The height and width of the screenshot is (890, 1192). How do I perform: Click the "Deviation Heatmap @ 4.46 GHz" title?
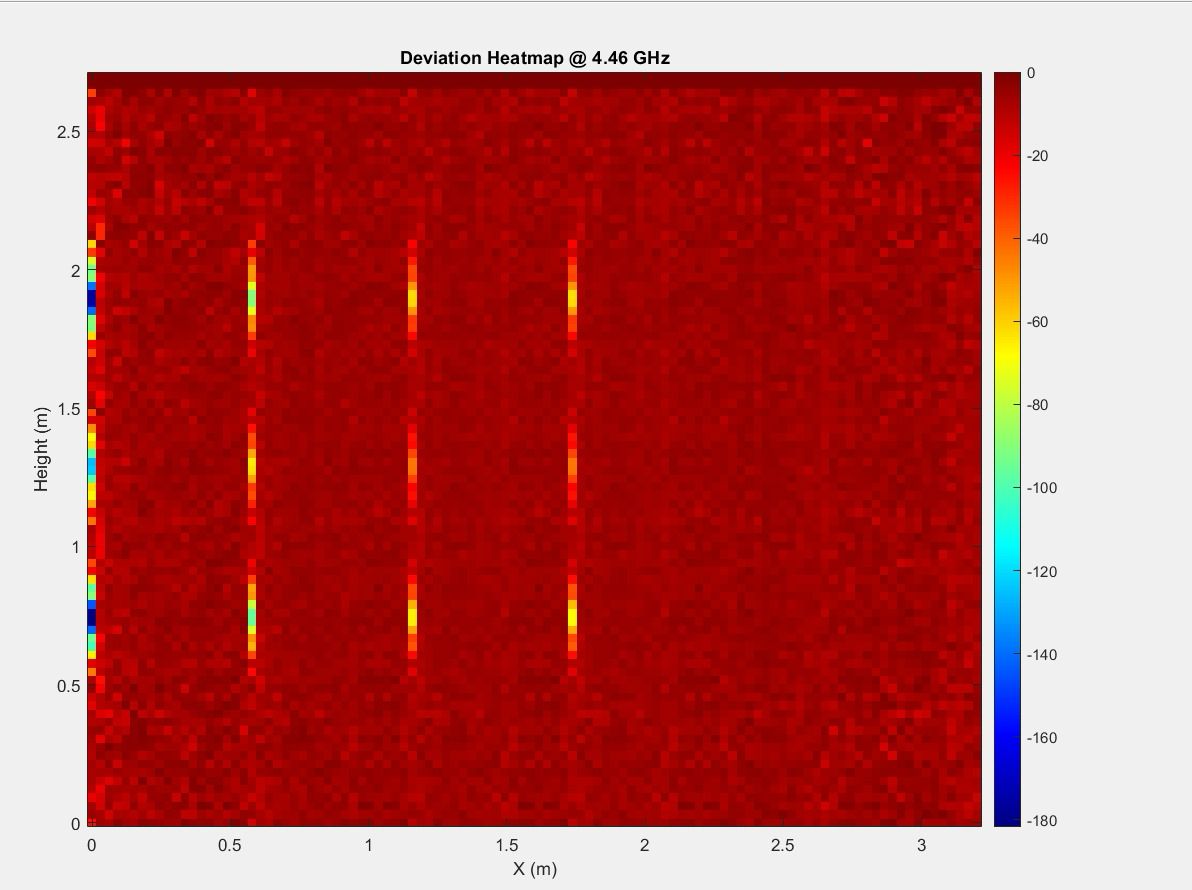coord(534,58)
